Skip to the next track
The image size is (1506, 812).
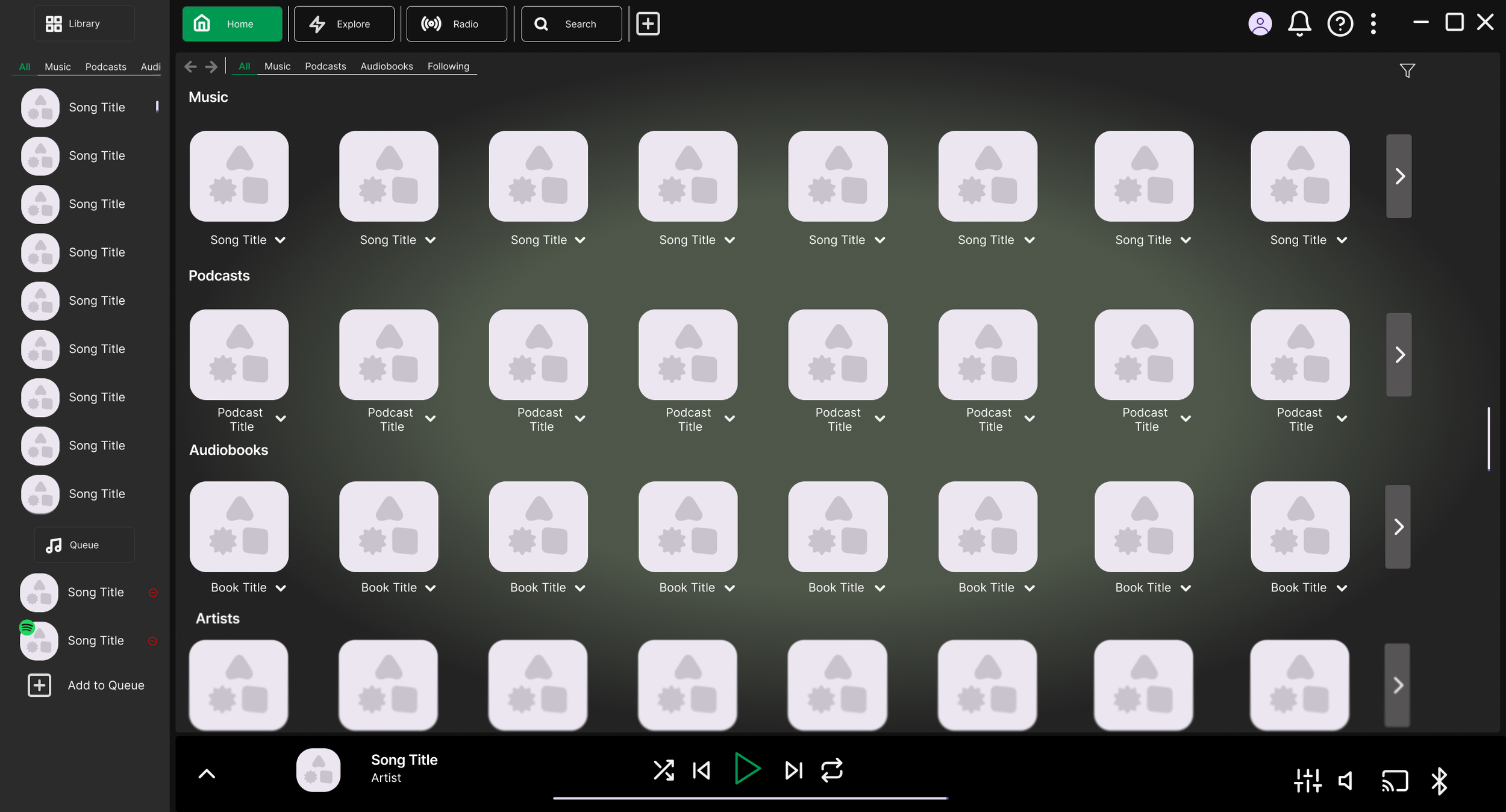pyautogui.click(x=793, y=770)
